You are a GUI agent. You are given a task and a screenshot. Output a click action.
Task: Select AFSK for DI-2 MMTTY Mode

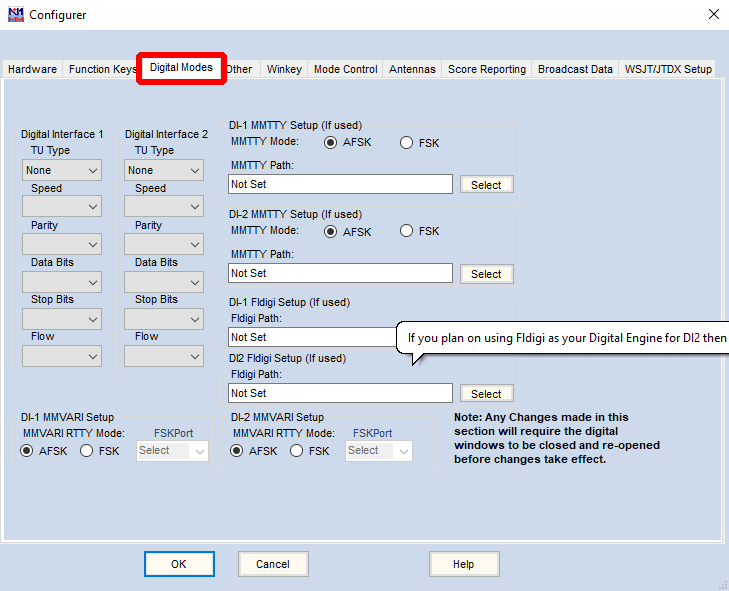[331, 232]
